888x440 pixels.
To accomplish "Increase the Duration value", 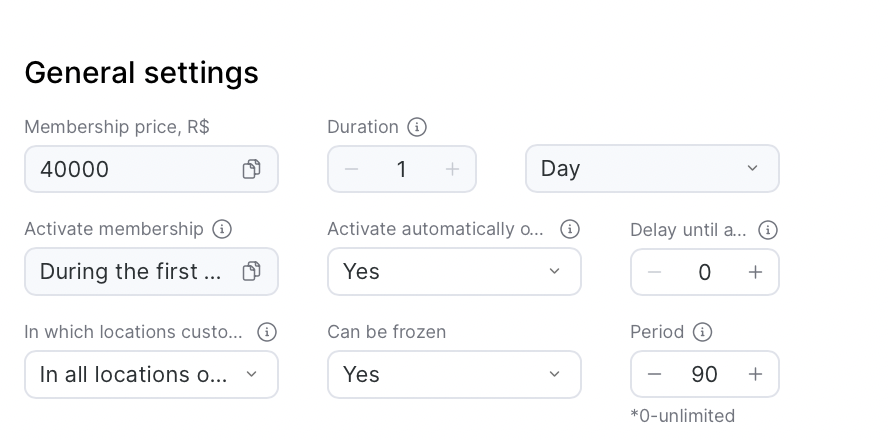I will 452,169.
